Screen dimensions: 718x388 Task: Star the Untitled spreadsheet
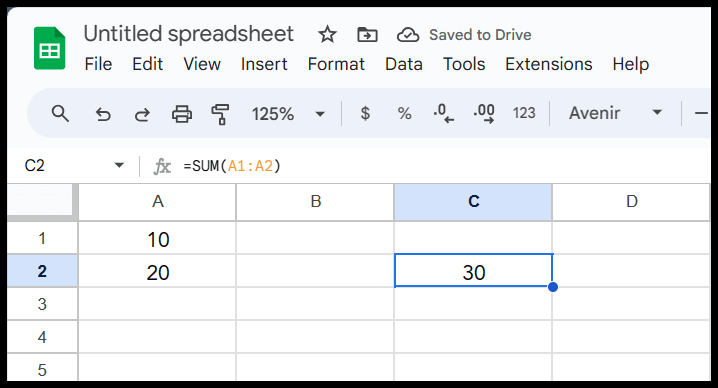tap(327, 34)
